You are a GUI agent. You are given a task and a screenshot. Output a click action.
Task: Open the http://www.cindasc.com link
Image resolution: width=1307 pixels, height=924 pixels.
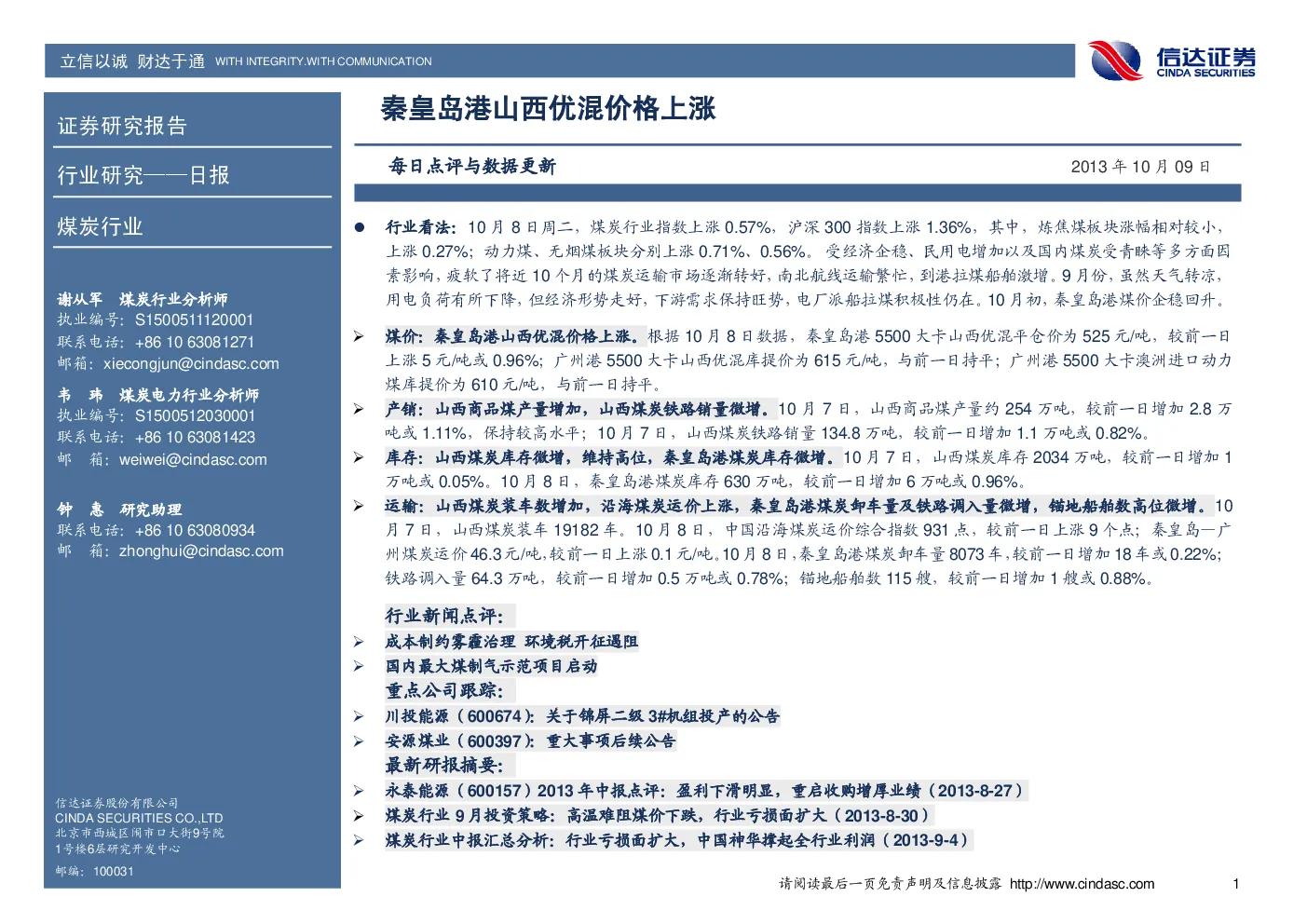point(1082,884)
